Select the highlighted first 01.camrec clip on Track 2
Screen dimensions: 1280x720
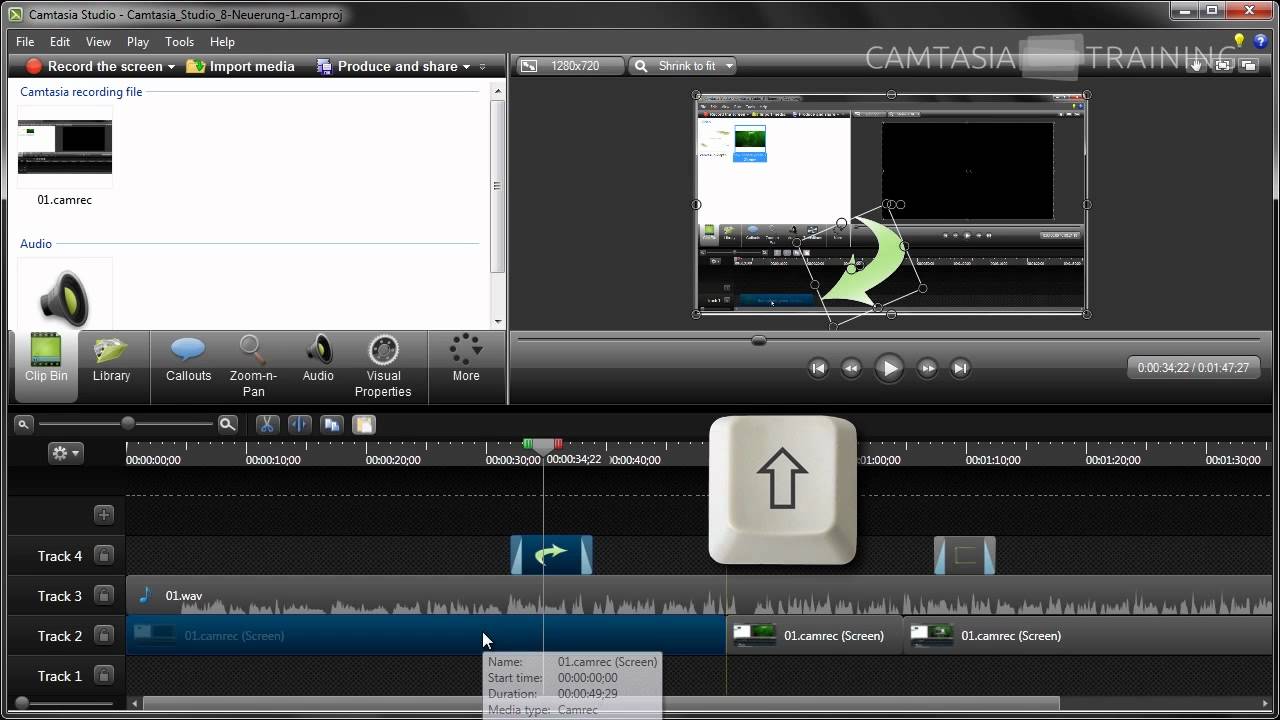[426, 635]
